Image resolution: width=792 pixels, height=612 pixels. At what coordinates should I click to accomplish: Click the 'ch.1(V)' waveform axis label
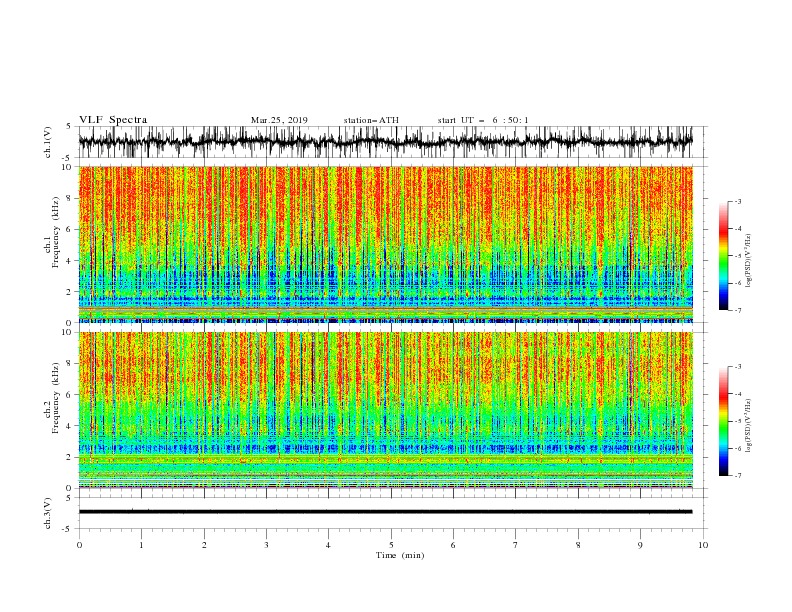pyautogui.click(x=48, y=142)
